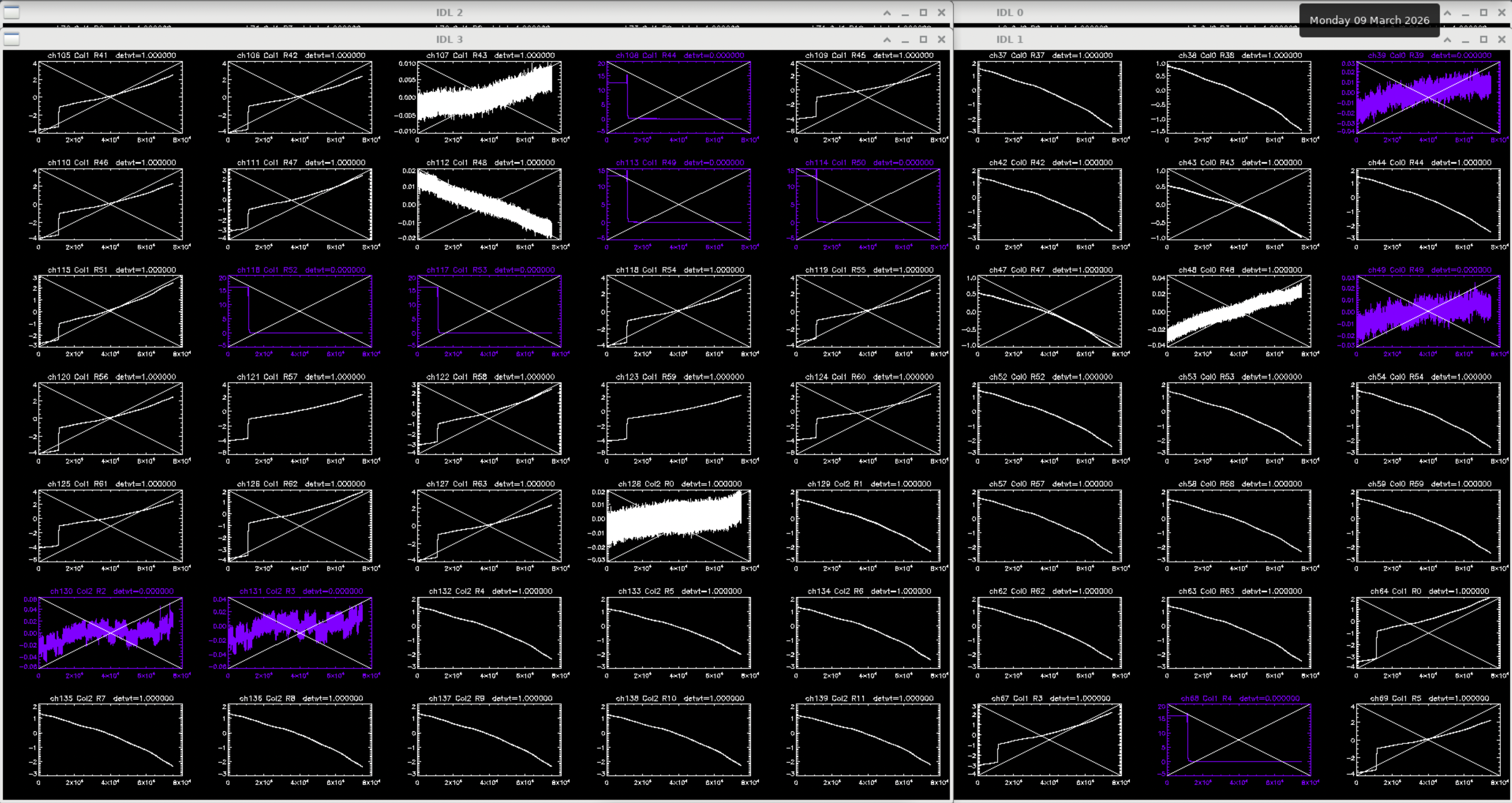Open the IDL 3 window menu icon
Screen dimensions: 1512x803
(x=12, y=39)
